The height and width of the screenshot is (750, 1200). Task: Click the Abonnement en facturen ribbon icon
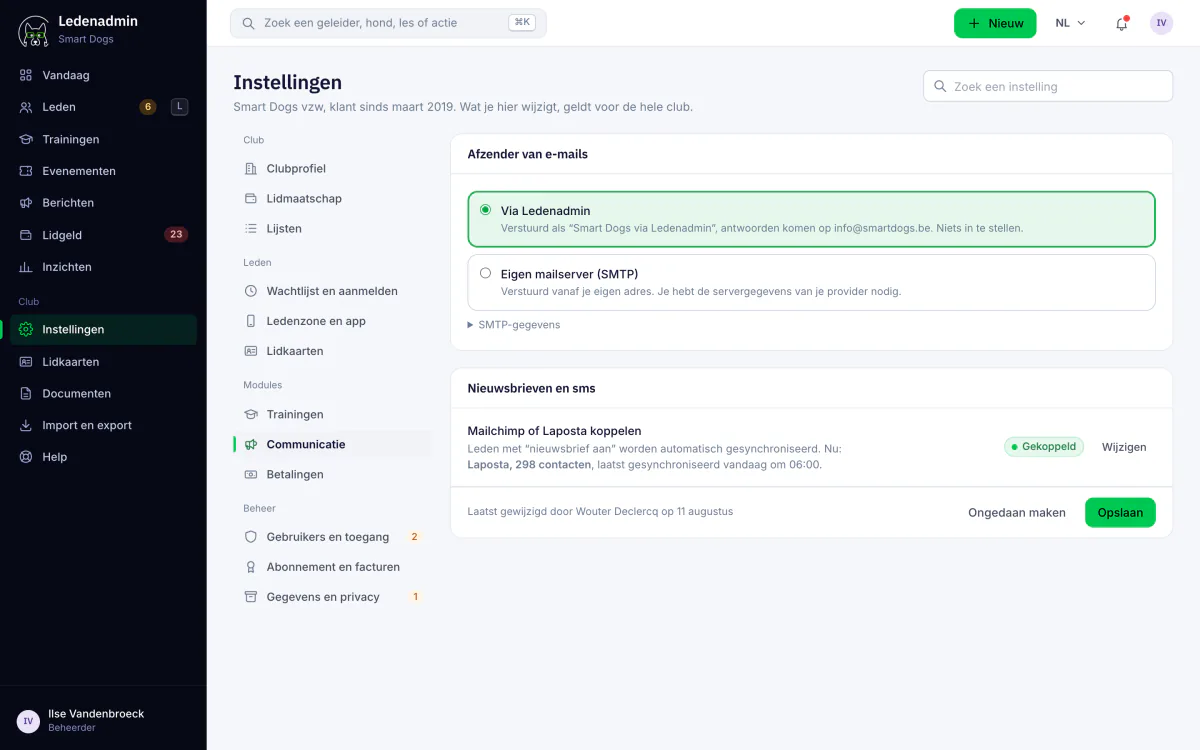pyautogui.click(x=251, y=567)
